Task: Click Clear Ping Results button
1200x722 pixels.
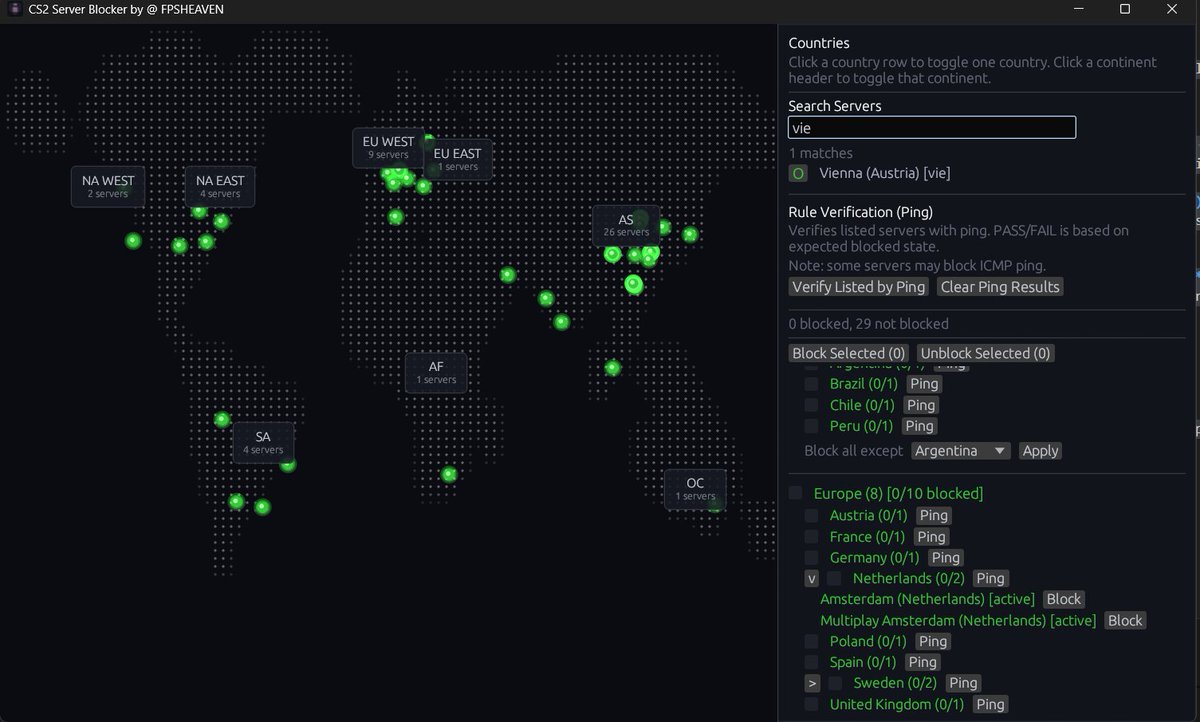Action: [x=1000, y=287]
